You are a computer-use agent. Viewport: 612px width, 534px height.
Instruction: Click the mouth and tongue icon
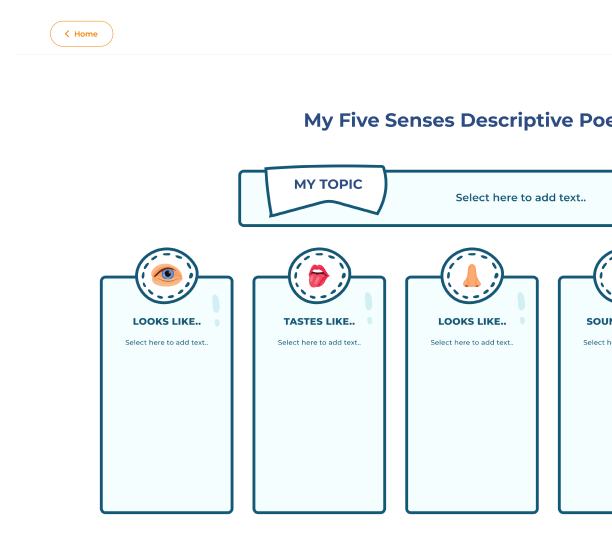pos(319,276)
